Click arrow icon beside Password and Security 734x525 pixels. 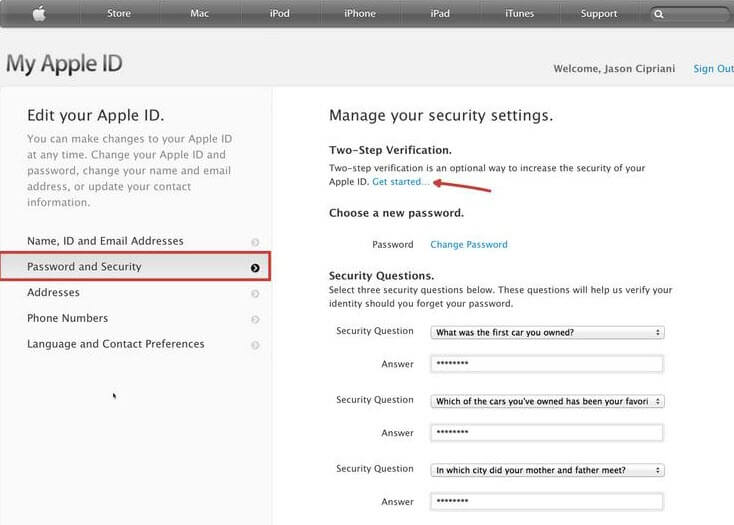(x=255, y=268)
